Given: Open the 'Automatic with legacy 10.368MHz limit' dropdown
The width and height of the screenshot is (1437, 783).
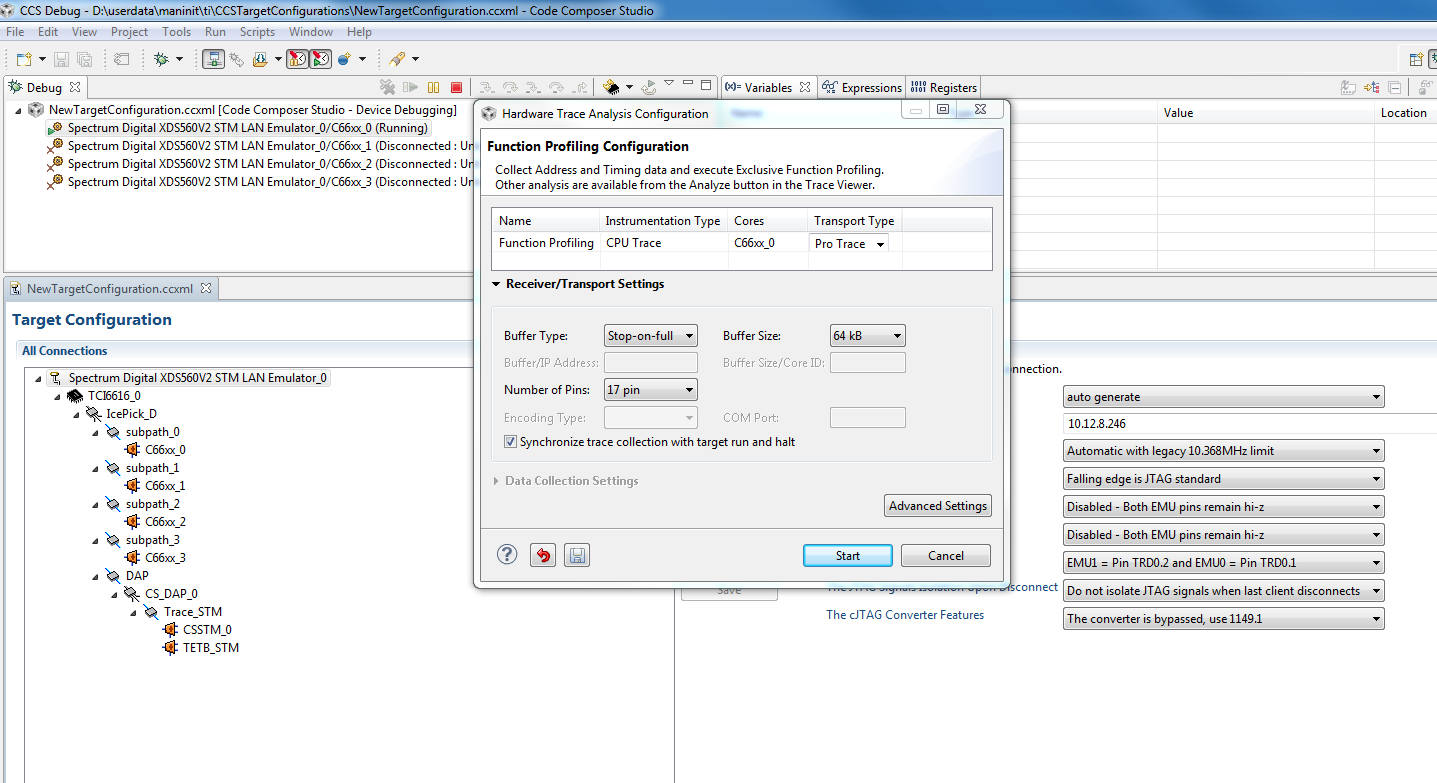Looking at the screenshot, I should pos(1224,451).
